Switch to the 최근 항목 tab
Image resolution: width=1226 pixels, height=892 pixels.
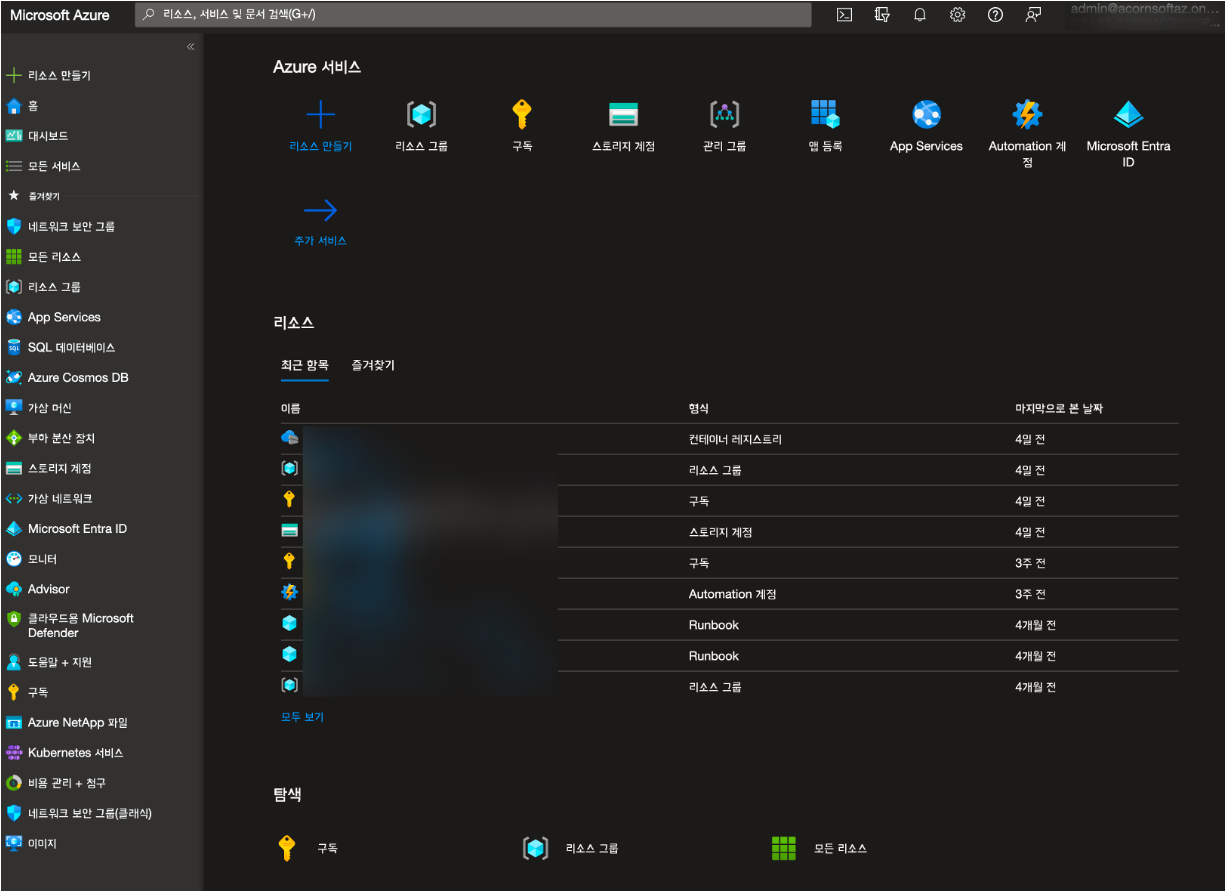[305, 365]
